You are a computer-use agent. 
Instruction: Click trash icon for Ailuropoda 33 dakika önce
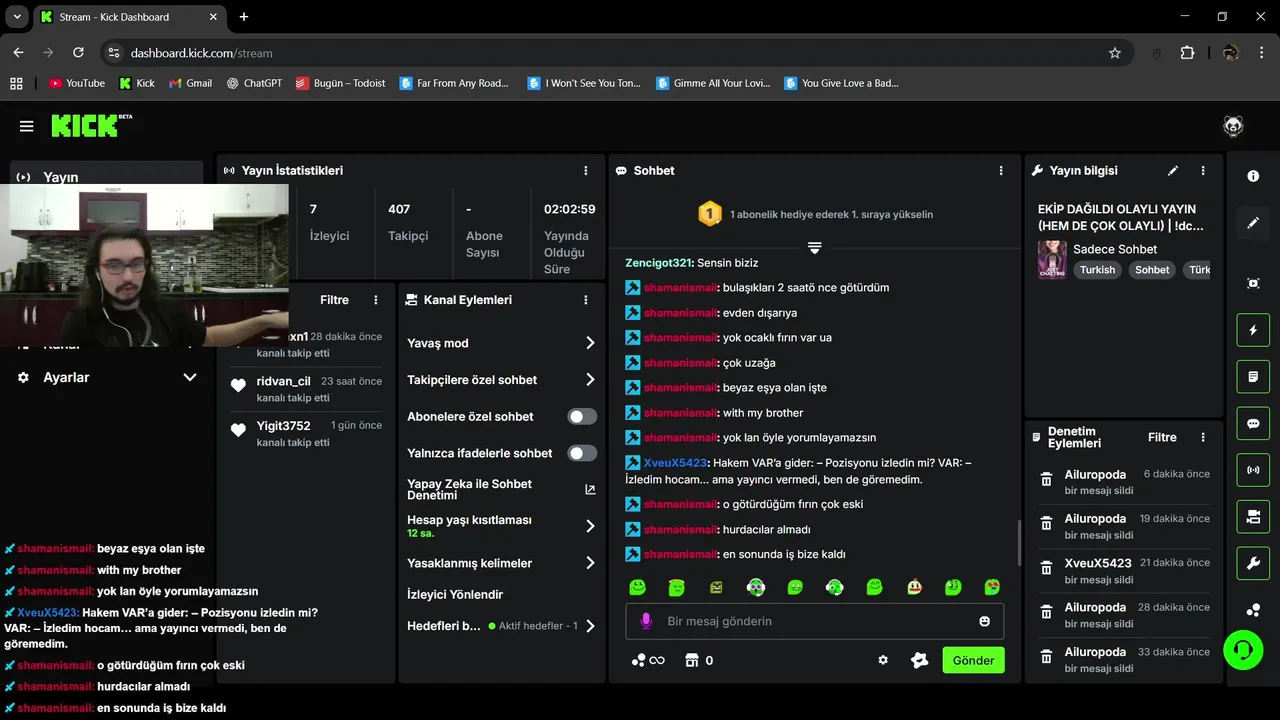1046,657
